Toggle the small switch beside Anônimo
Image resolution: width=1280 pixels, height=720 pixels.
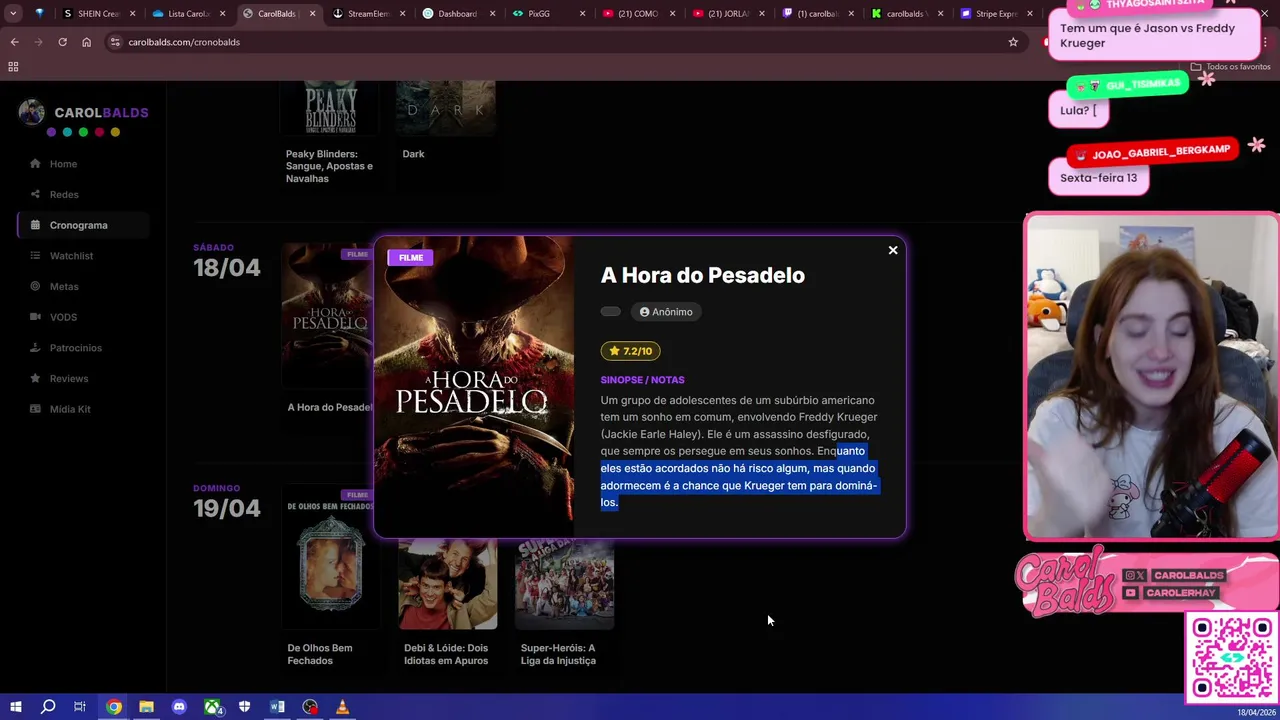click(610, 312)
